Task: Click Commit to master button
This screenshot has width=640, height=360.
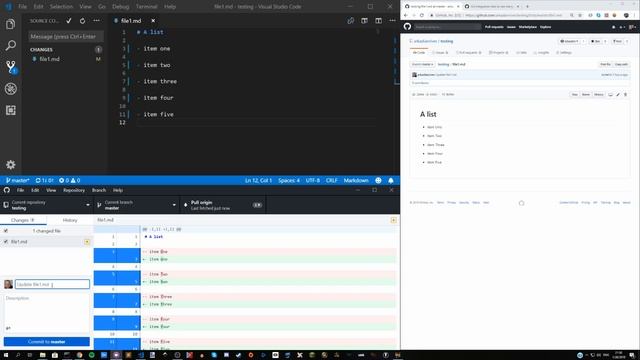Action: (x=47, y=342)
